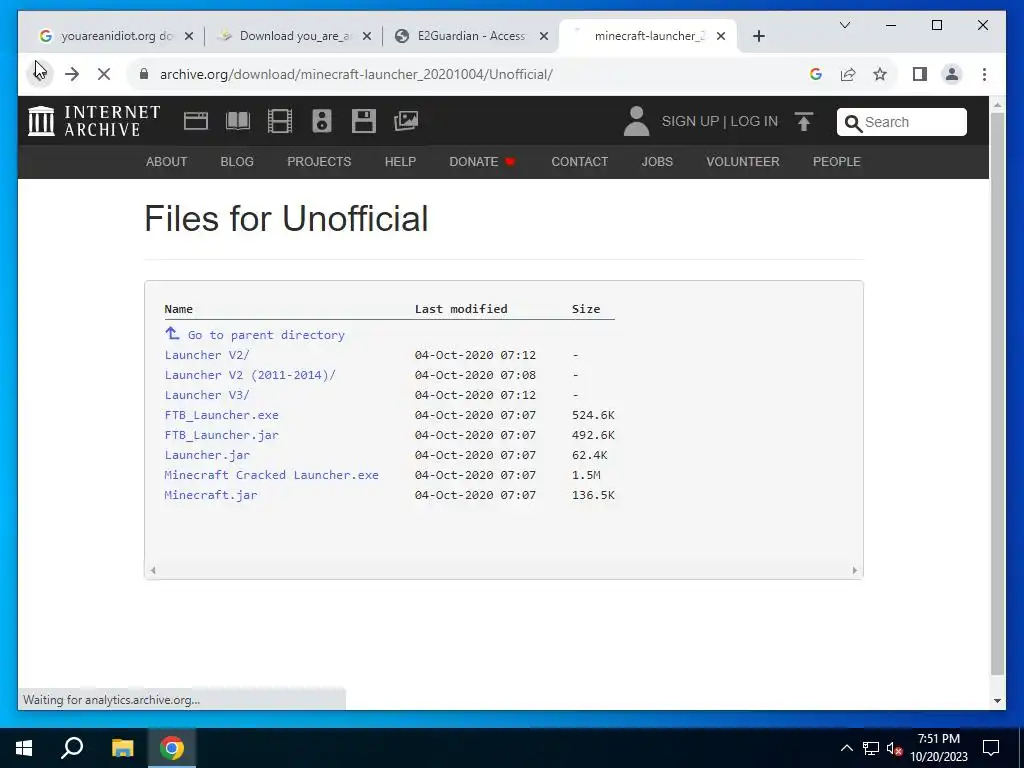Open the HELP menu item

tap(400, 162)
